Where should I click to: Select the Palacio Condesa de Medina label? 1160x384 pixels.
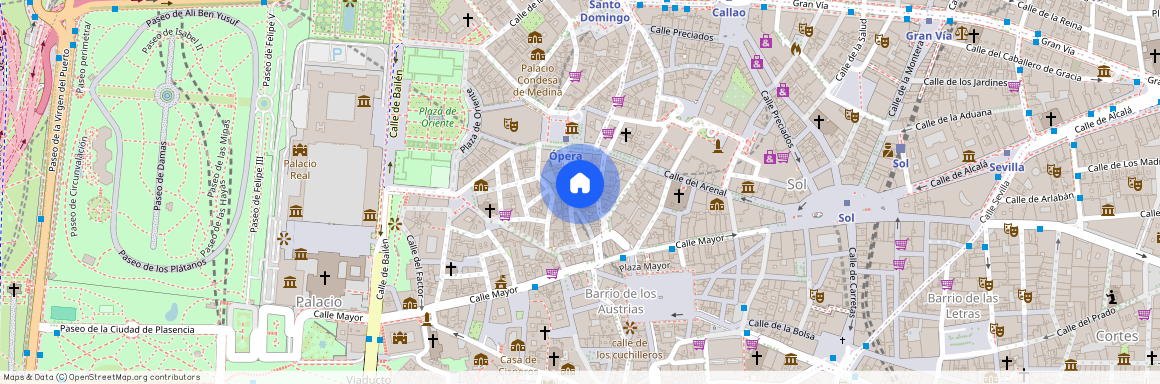(x=539, y=80)
